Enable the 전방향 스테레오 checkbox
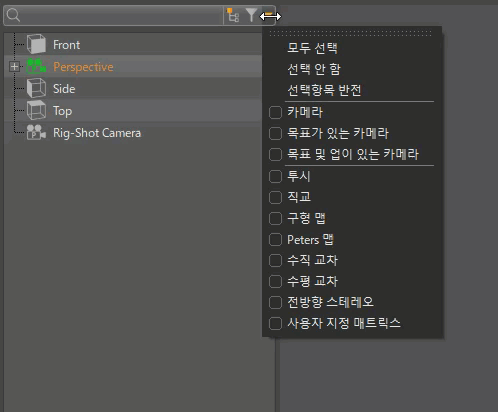 point(275,303)
